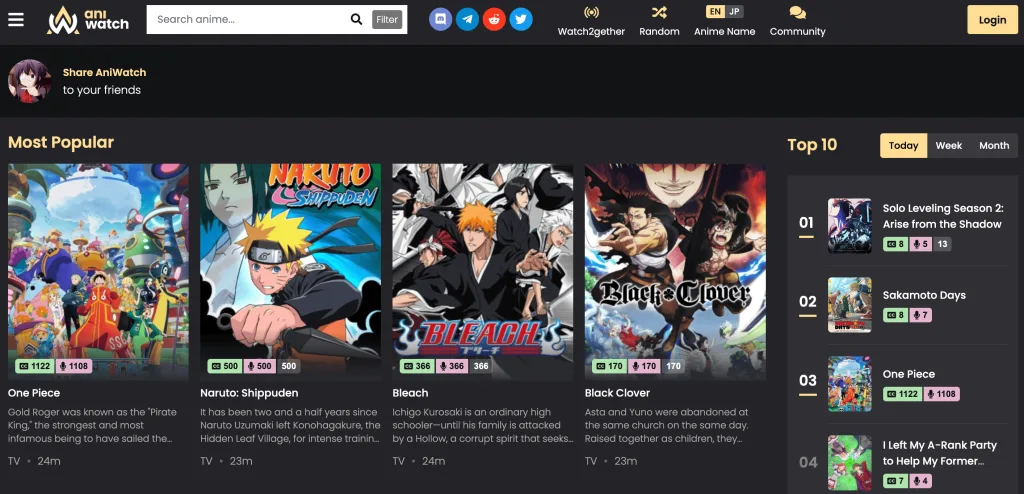
Task: Open Naruto: Shippuden title link
Action: 249,393
